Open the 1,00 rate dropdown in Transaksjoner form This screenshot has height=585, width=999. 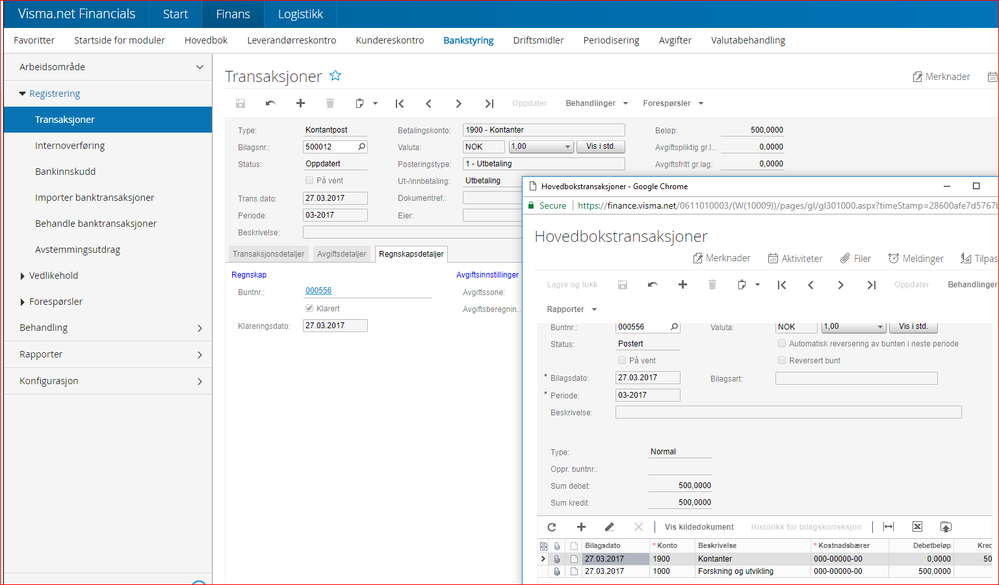click(x=541, y=147)
